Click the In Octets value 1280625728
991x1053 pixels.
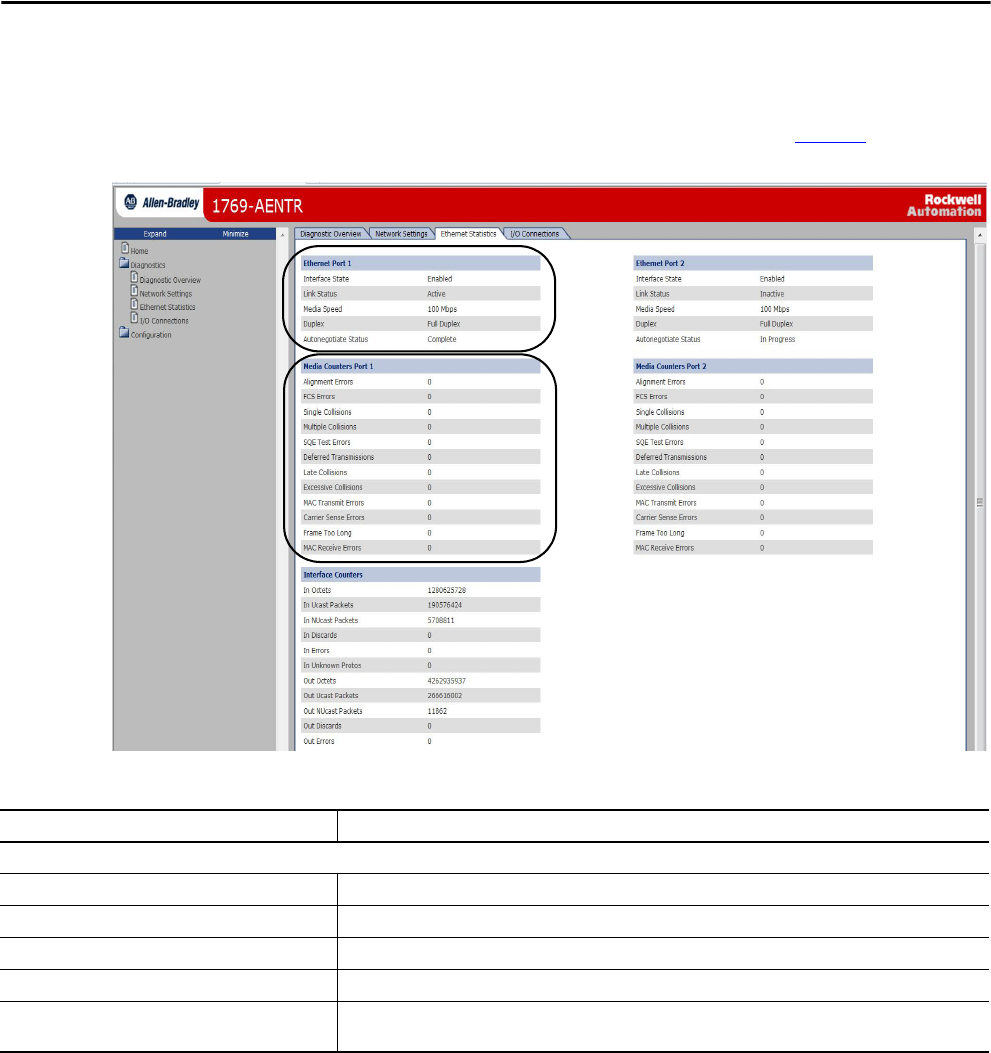446,590
